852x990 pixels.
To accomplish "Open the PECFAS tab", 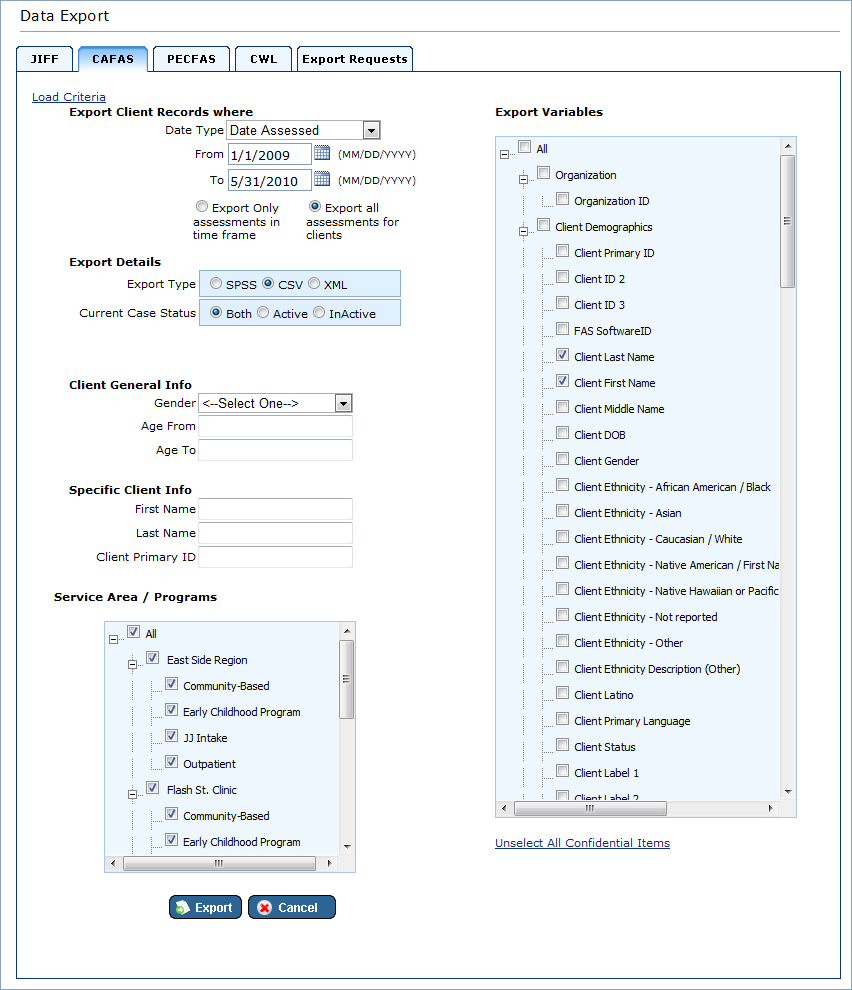I will (x=191, y=59).
